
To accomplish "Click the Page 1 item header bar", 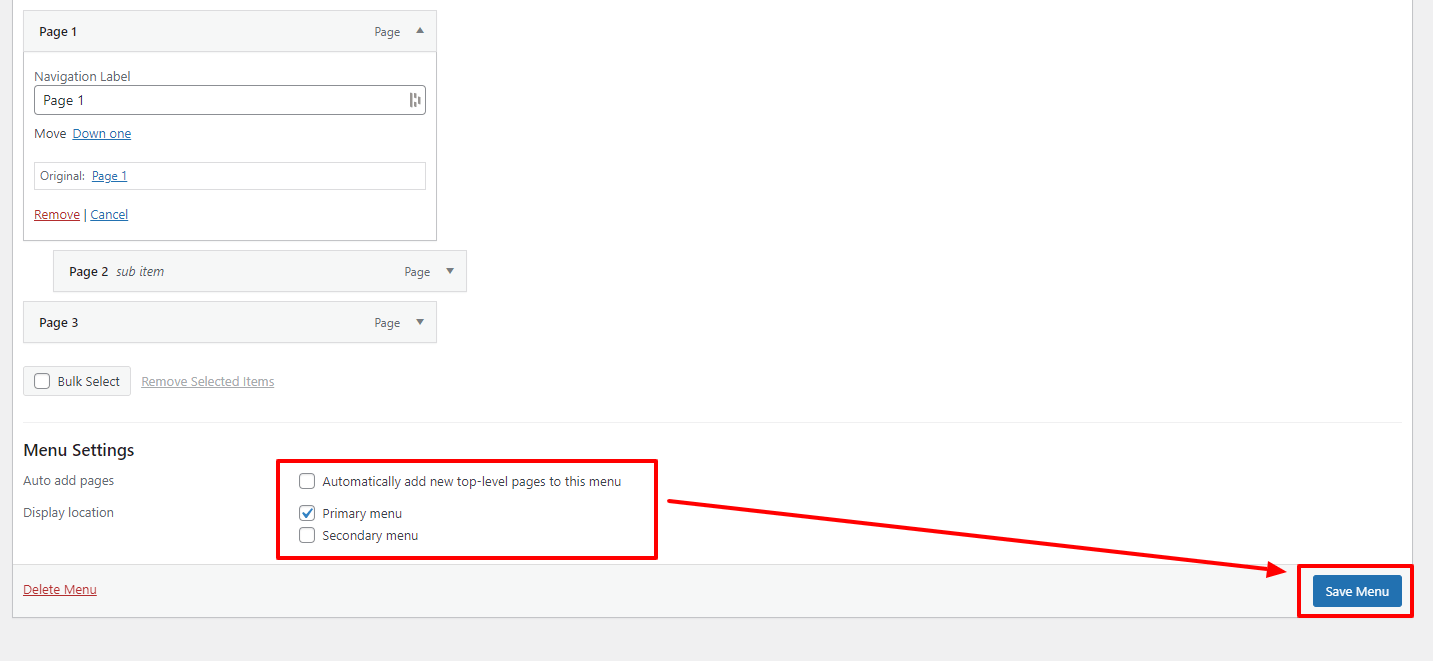I will pos(200,30).
